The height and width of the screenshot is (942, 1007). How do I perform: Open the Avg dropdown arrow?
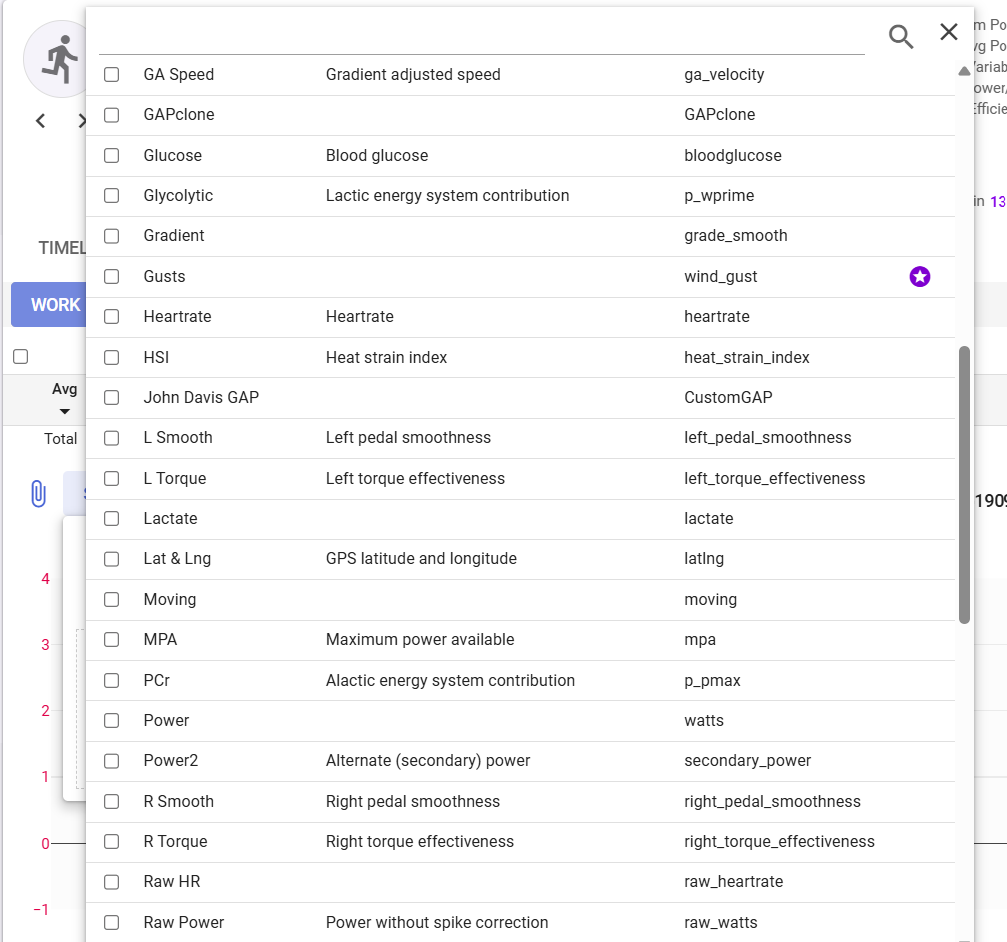coord(64,412)
